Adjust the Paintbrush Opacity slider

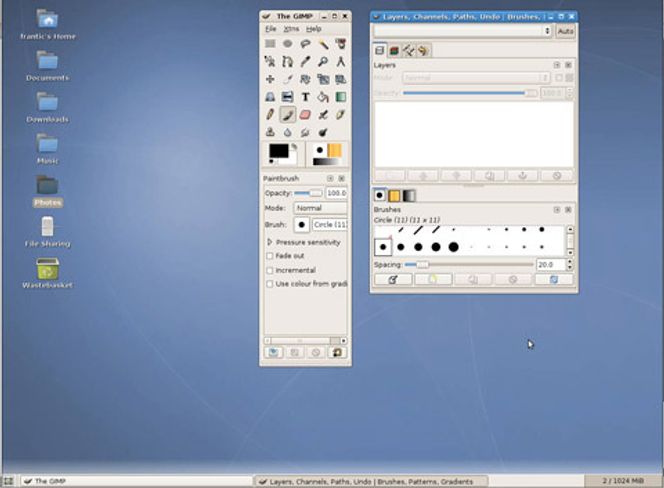[308, 193]
